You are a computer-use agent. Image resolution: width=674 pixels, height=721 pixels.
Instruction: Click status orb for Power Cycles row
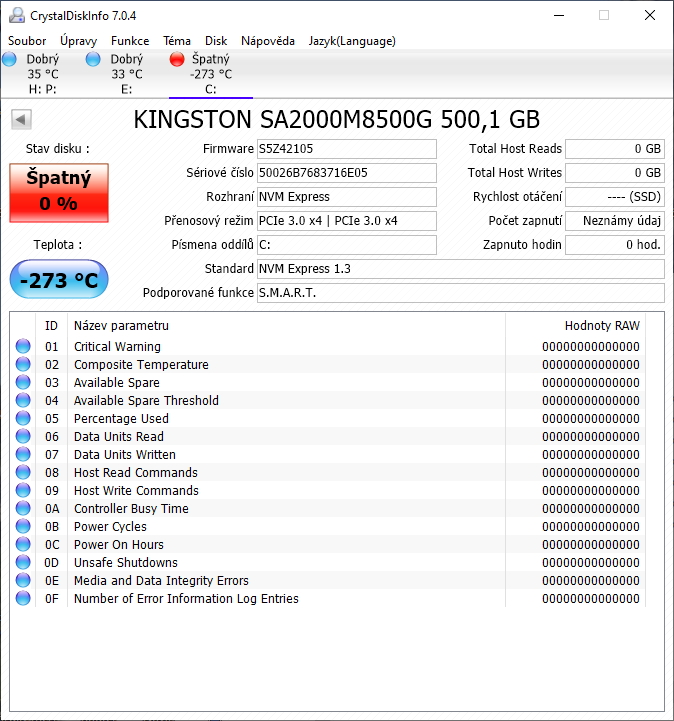point(23,526)
